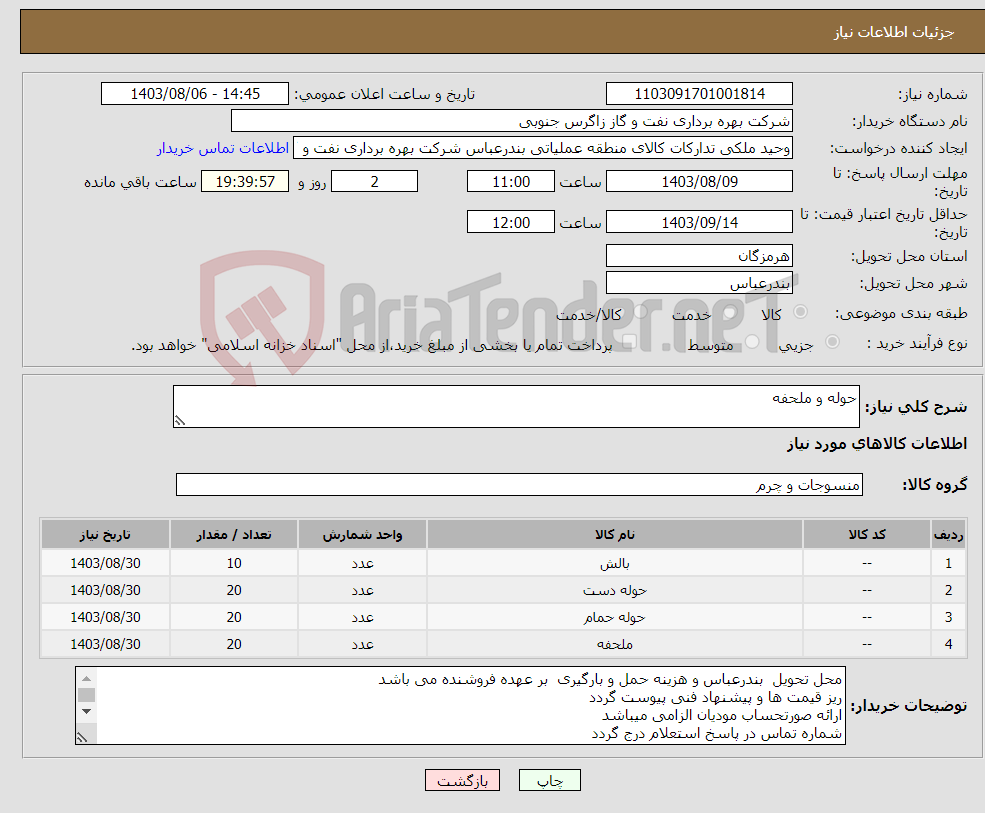The height and width of the screenshot is (813, 985).
Task: Click کد کالا column header
Action: tap(867, 534)
